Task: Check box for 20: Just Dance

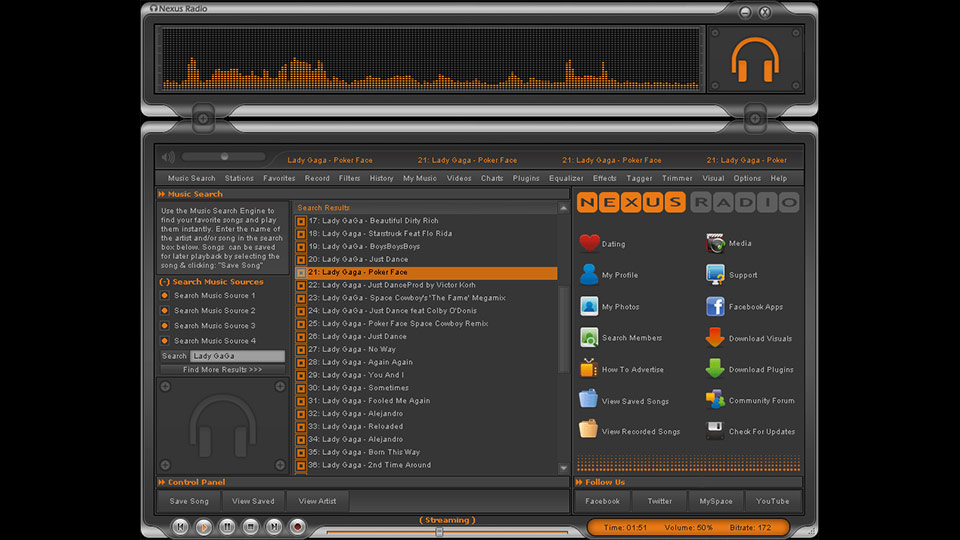Action: point(301,260)
